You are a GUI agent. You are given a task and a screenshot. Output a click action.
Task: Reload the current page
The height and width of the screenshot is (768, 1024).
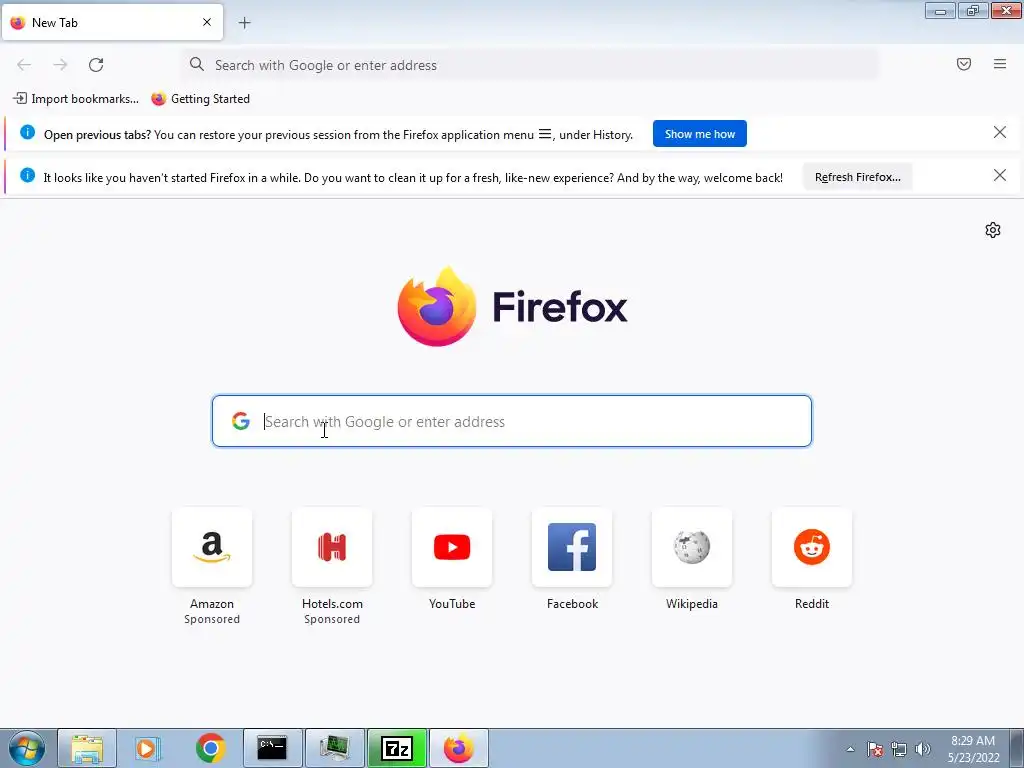96,65
